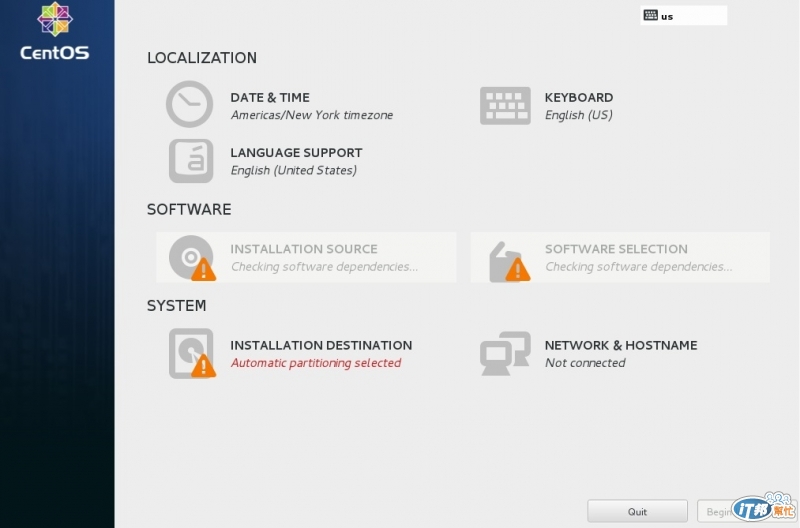Screen dimensions: 800x528
Task: Open the Installation Destination disk icon
Action: (192, 353)
